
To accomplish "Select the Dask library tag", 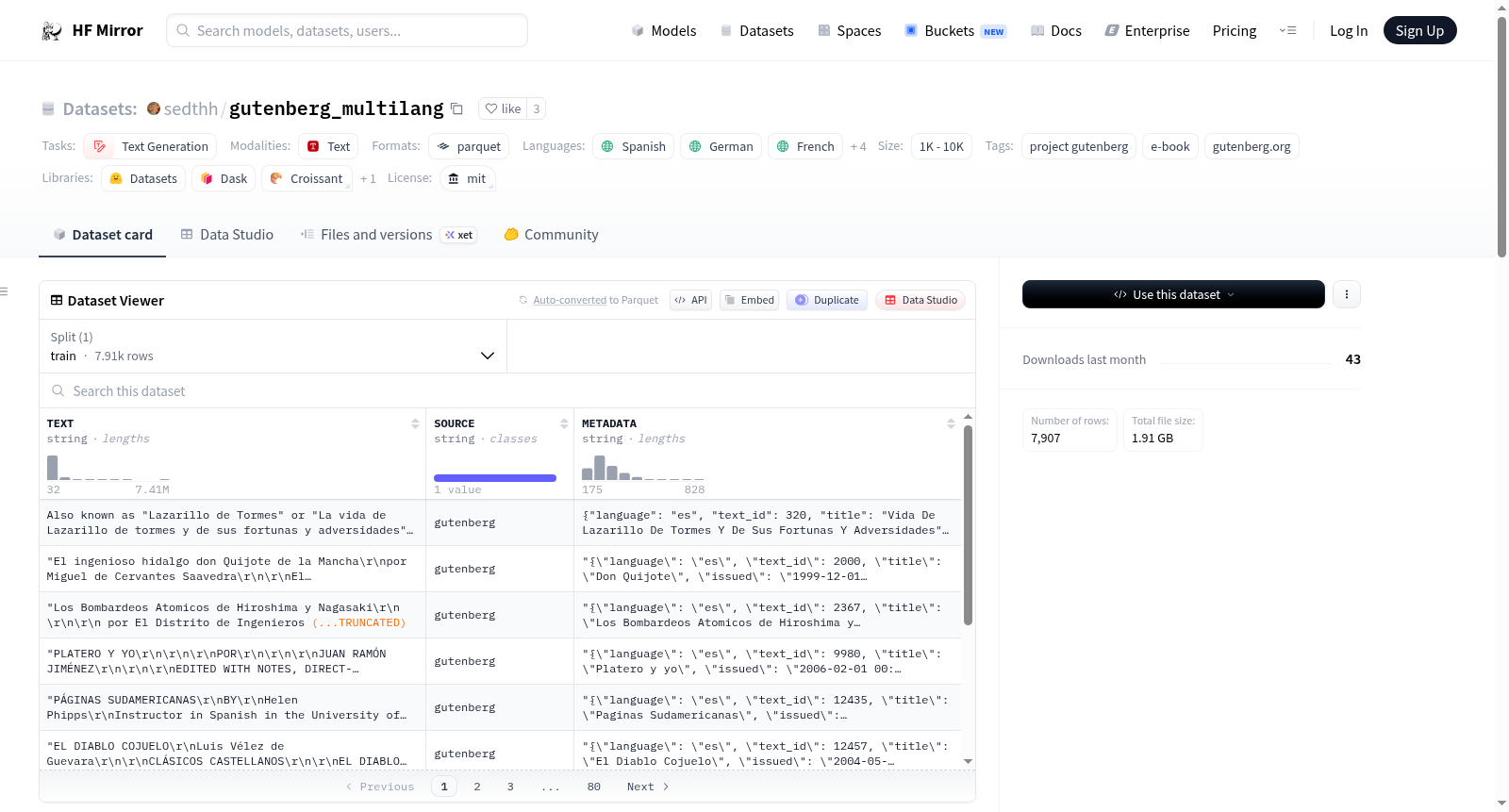I will (224, 178).
